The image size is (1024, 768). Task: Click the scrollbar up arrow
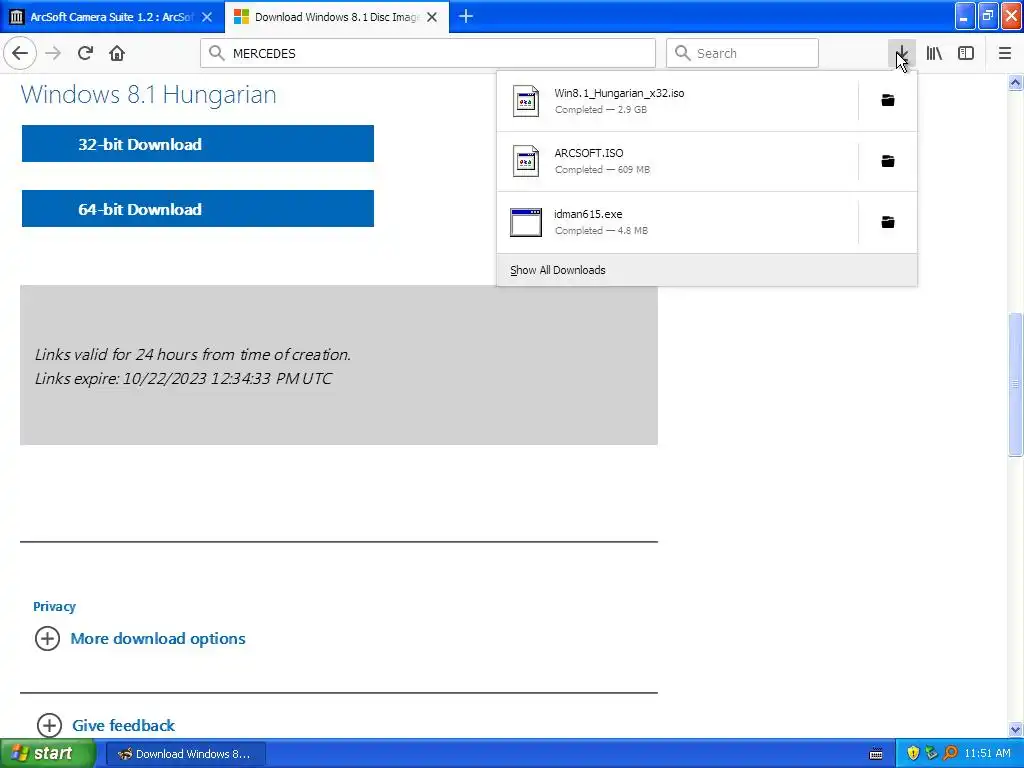click(1015, 82)
